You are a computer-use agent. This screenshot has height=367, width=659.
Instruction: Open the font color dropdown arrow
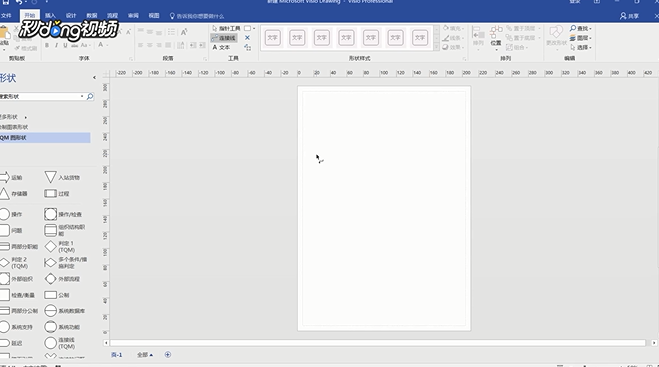[x=107, y=45]
